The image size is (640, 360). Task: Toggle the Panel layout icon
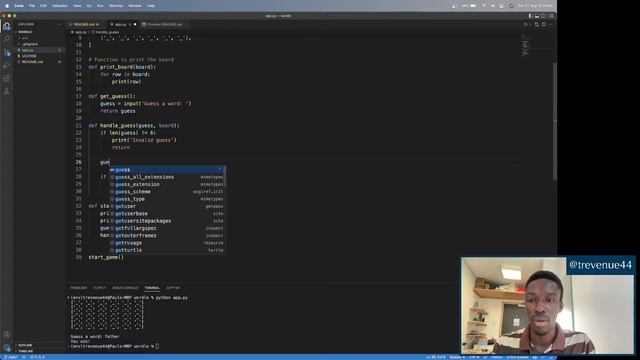click(537, 16)
